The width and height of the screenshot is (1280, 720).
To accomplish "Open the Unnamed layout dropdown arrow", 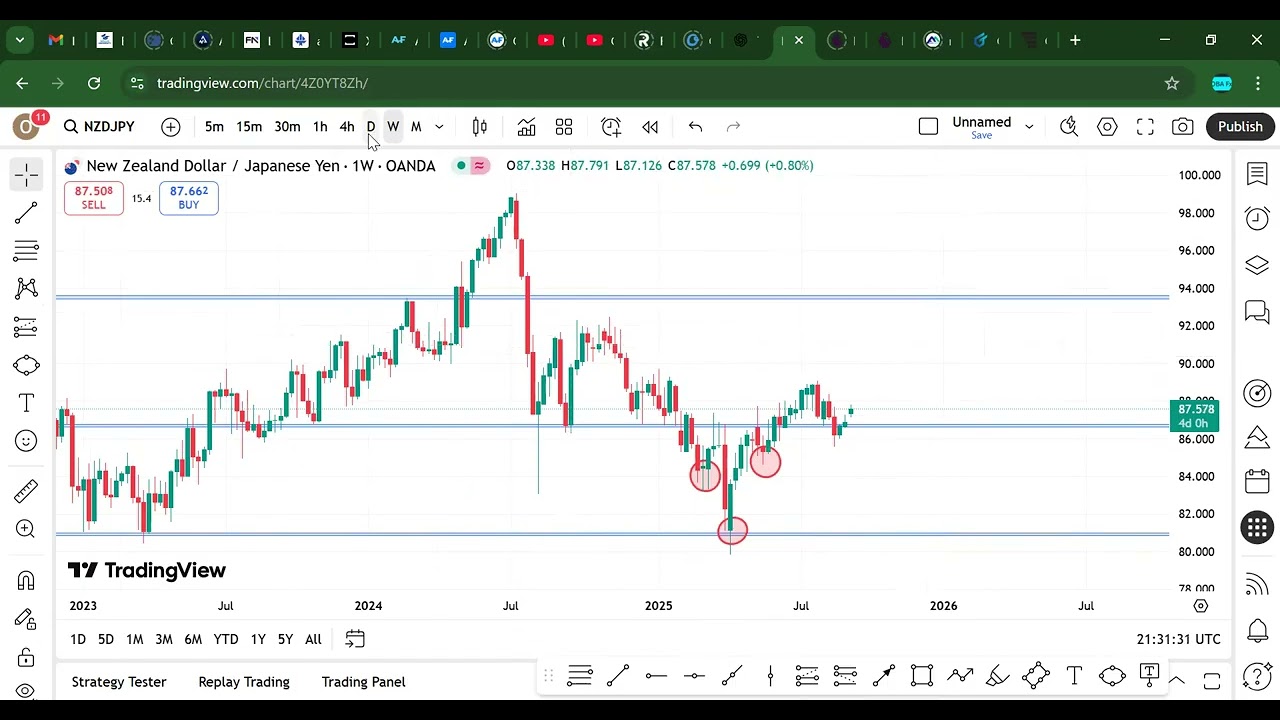I will (1029, 127).
